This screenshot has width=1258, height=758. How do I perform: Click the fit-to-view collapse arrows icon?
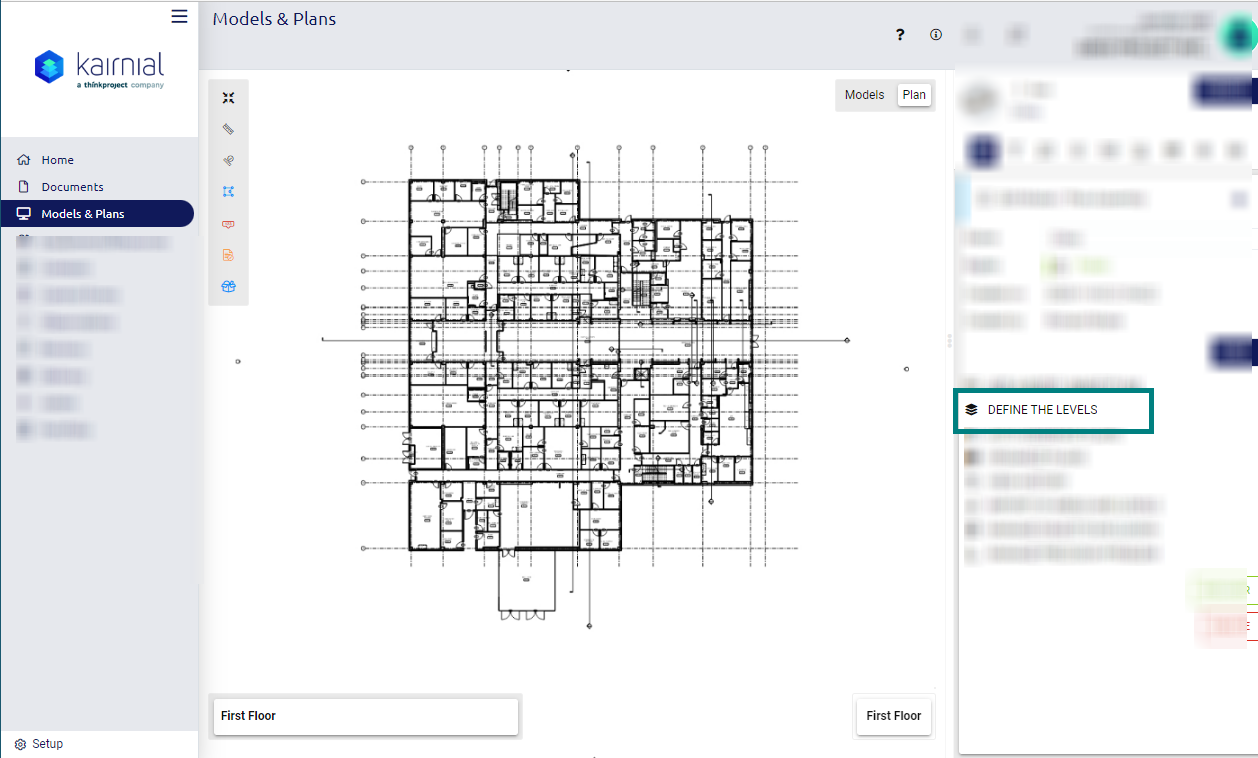[x=229, y=97]
